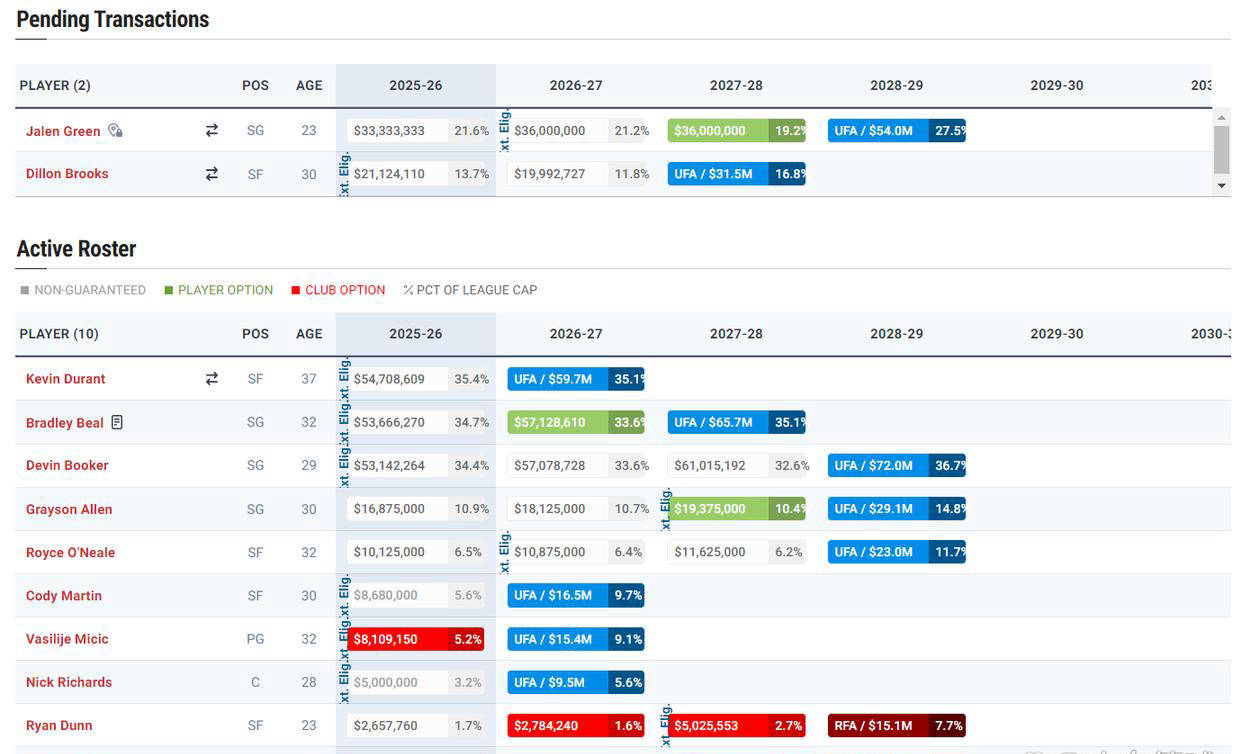Click trade arrows icon beside Dillon Brooks
Viewport: 1242px width, 754px height.
[212, 173]
